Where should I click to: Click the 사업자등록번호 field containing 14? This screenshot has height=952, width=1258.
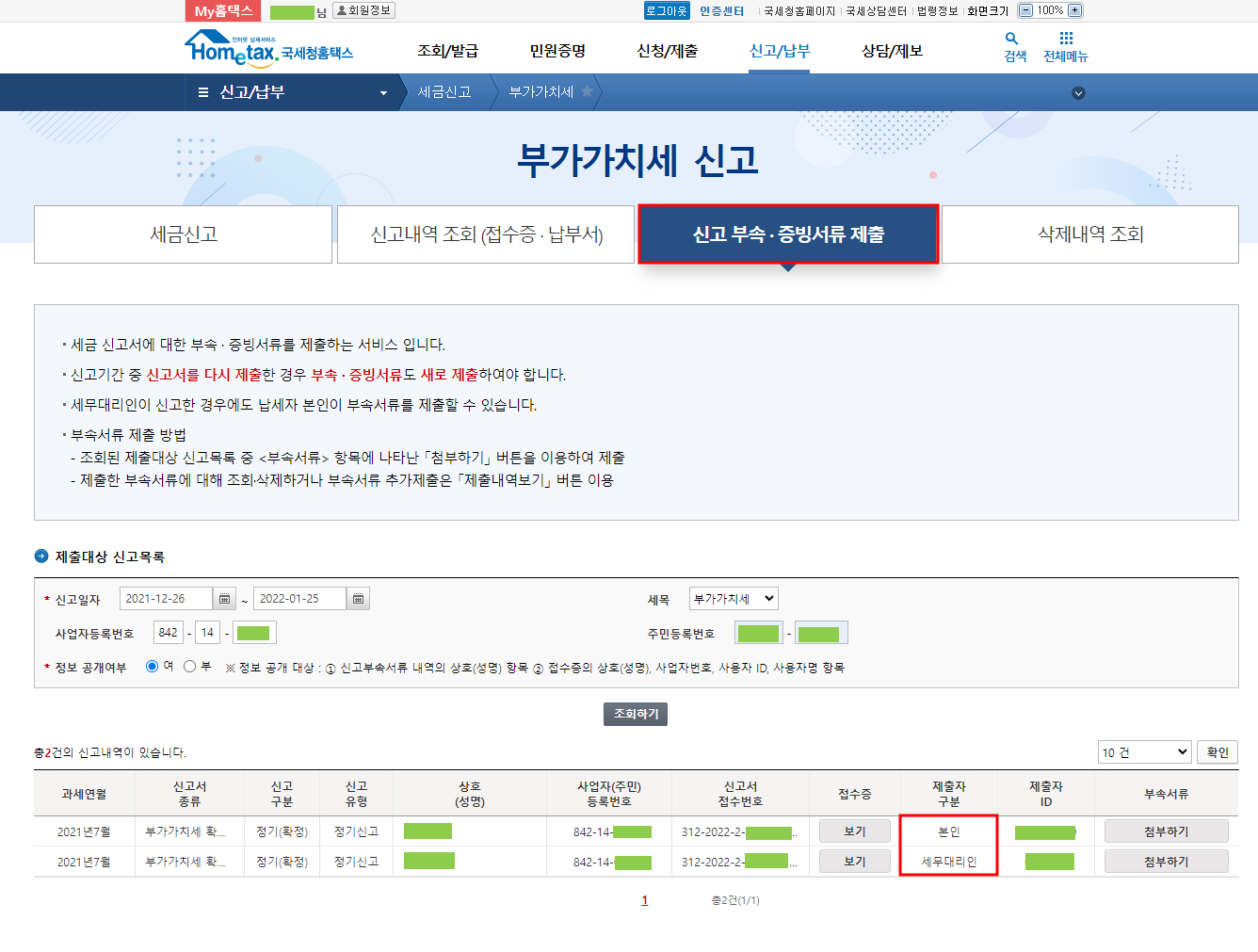coord(208,633)
